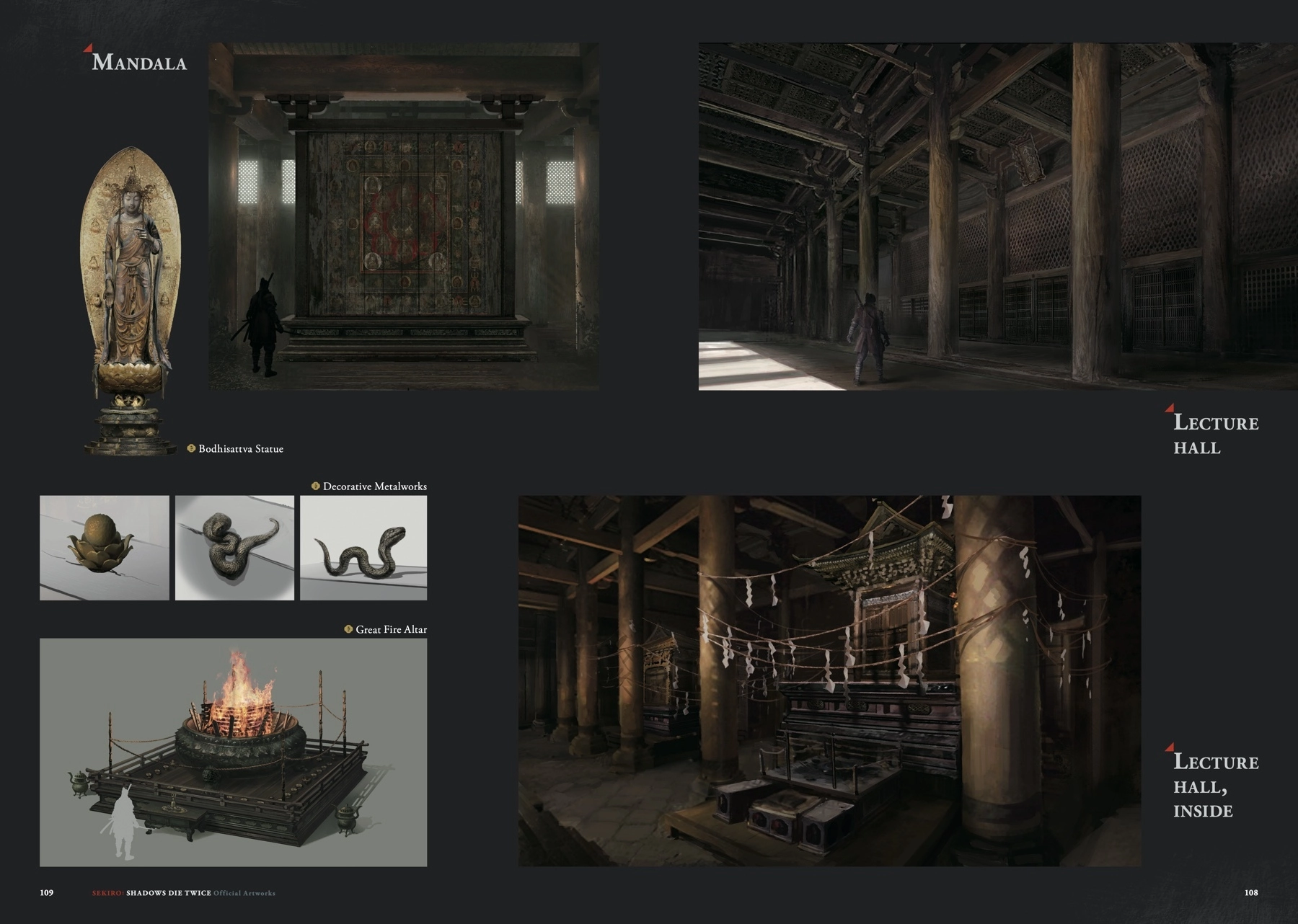Open the lotus bud metalwork image
Image resolution: width=1298 pixels, height=924 pixels.
pyautogui.click(x=105, y=548)
